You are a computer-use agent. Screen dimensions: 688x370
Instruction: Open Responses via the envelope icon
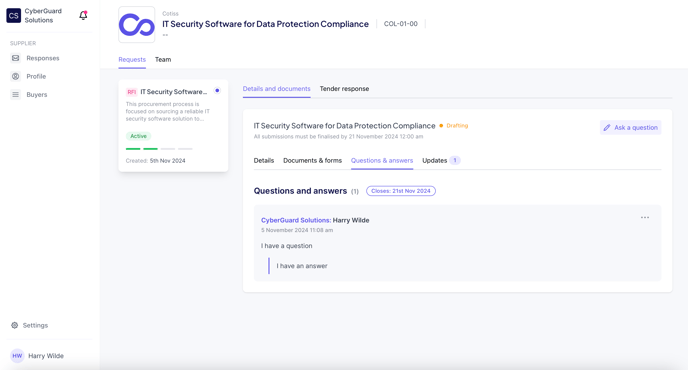(x=15, y=58)
